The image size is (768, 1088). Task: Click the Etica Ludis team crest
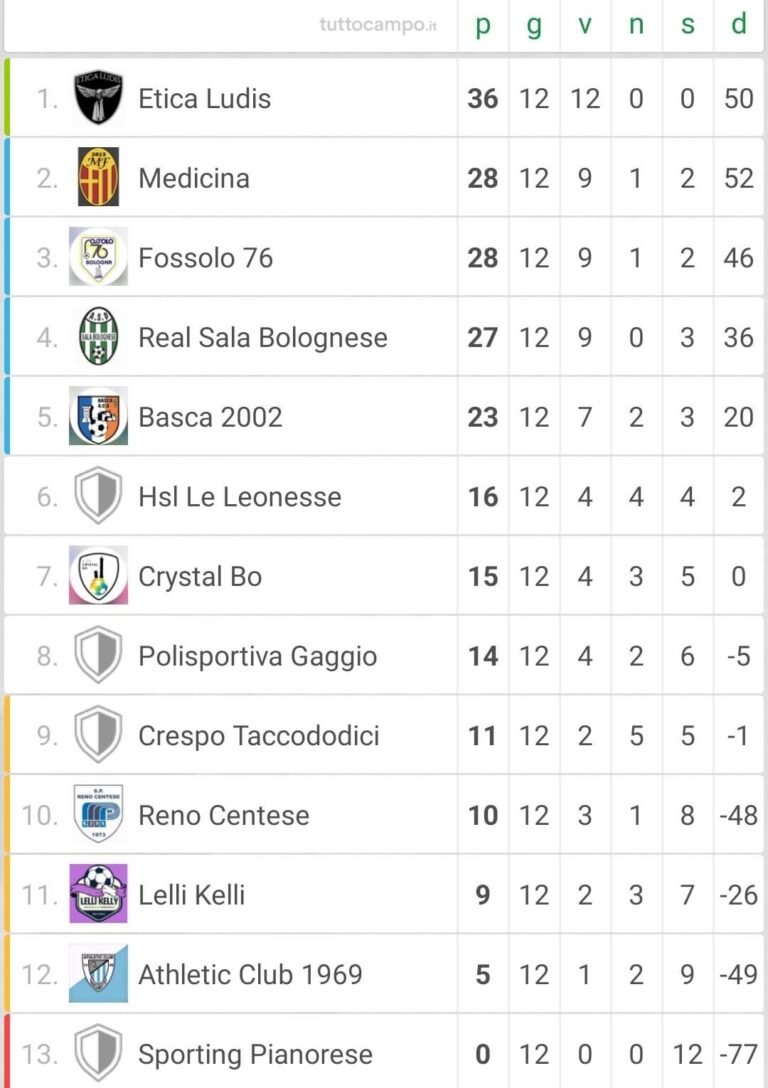tap(98, 98)
